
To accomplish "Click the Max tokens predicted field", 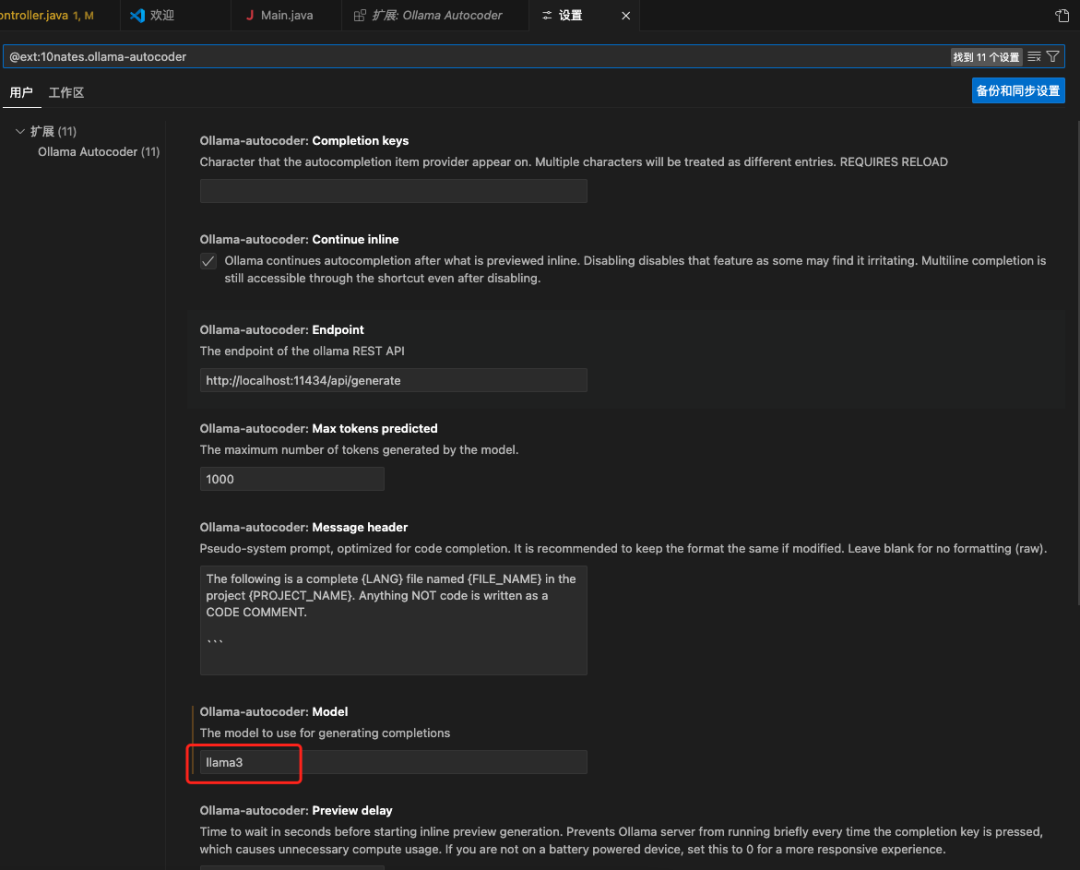I will pos(292,479).
